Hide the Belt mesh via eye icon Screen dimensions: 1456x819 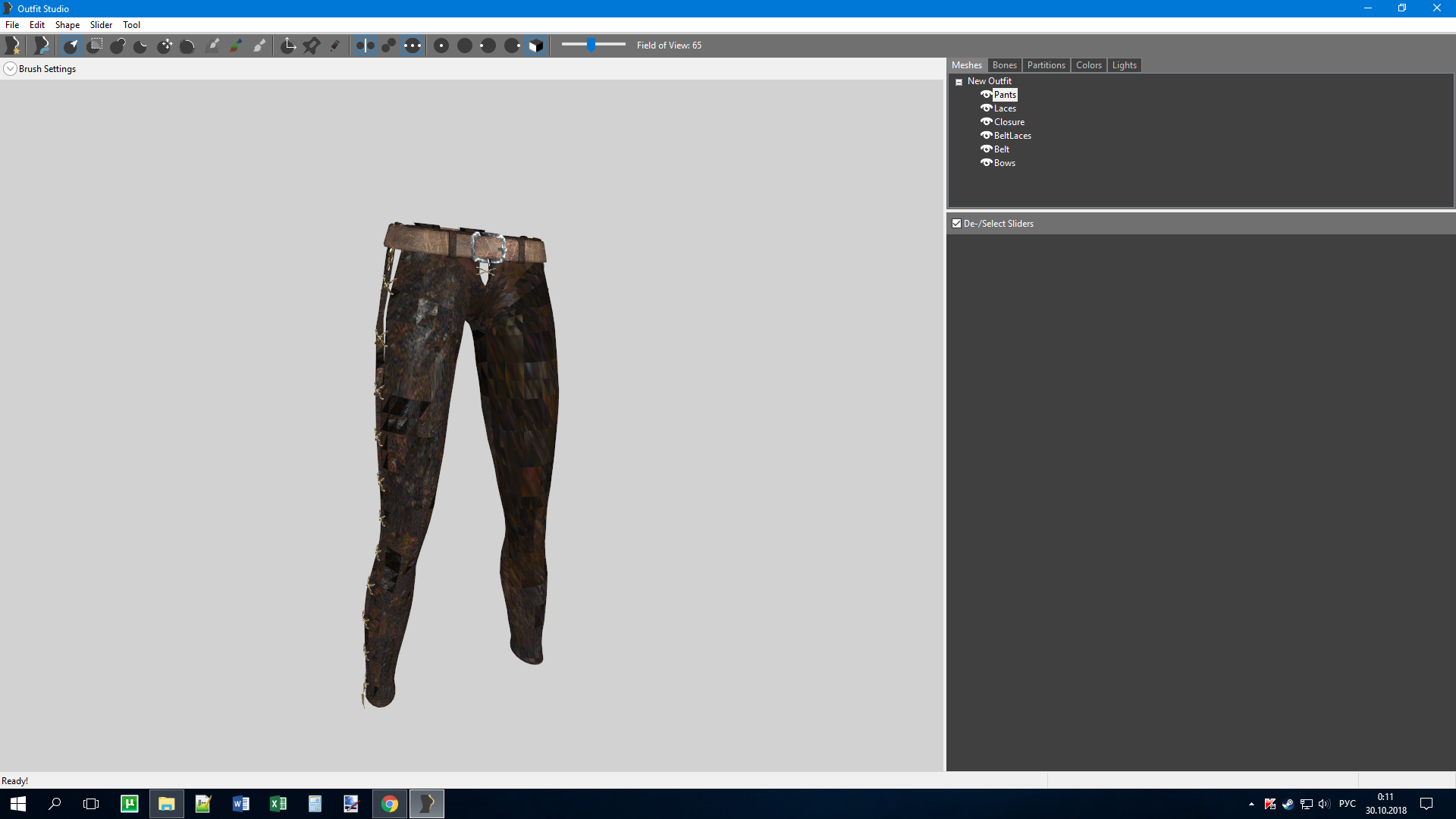(x=986, y=149)
